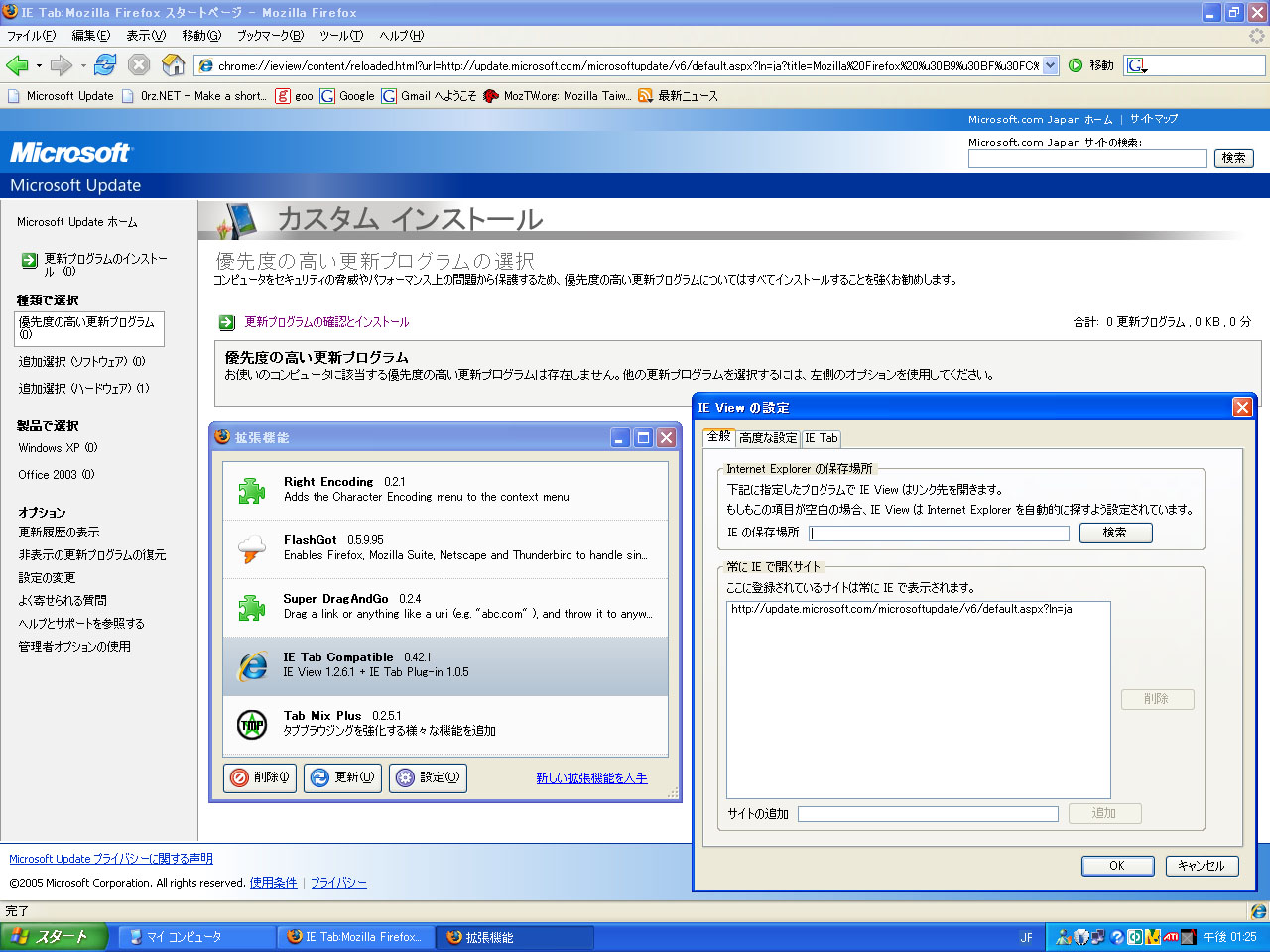Image resolution: width=1270 pixels, height=952 pixels.
Task: Click the green back arrow
Action: (17, 65)
